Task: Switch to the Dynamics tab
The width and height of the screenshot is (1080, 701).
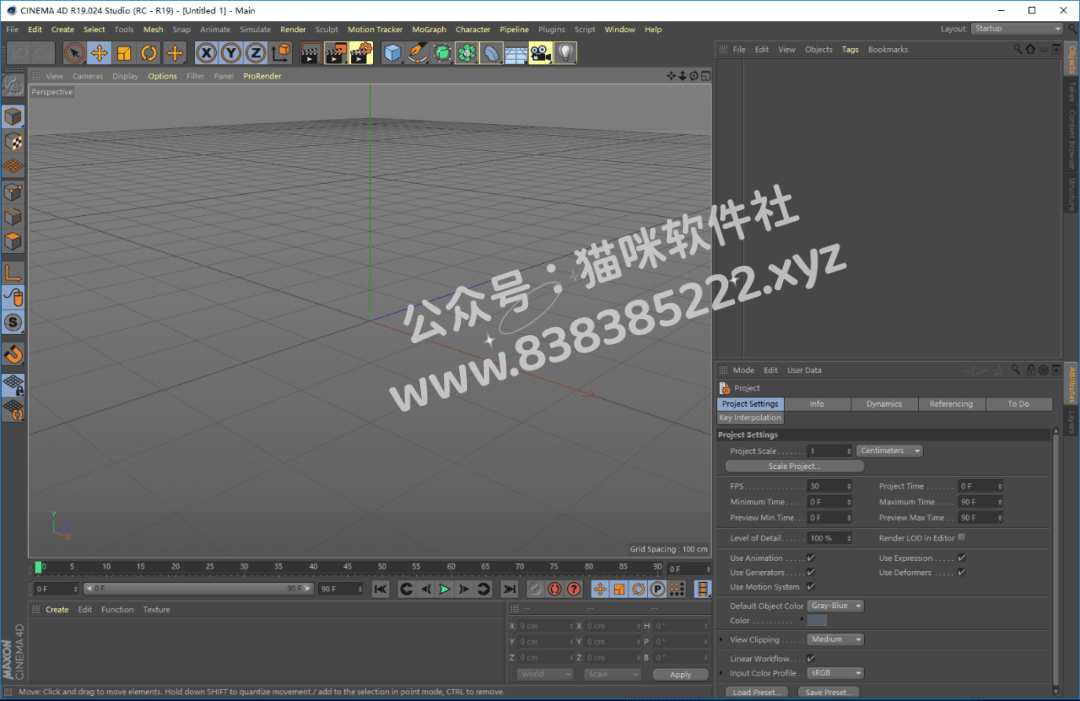Action: point(884,404)
